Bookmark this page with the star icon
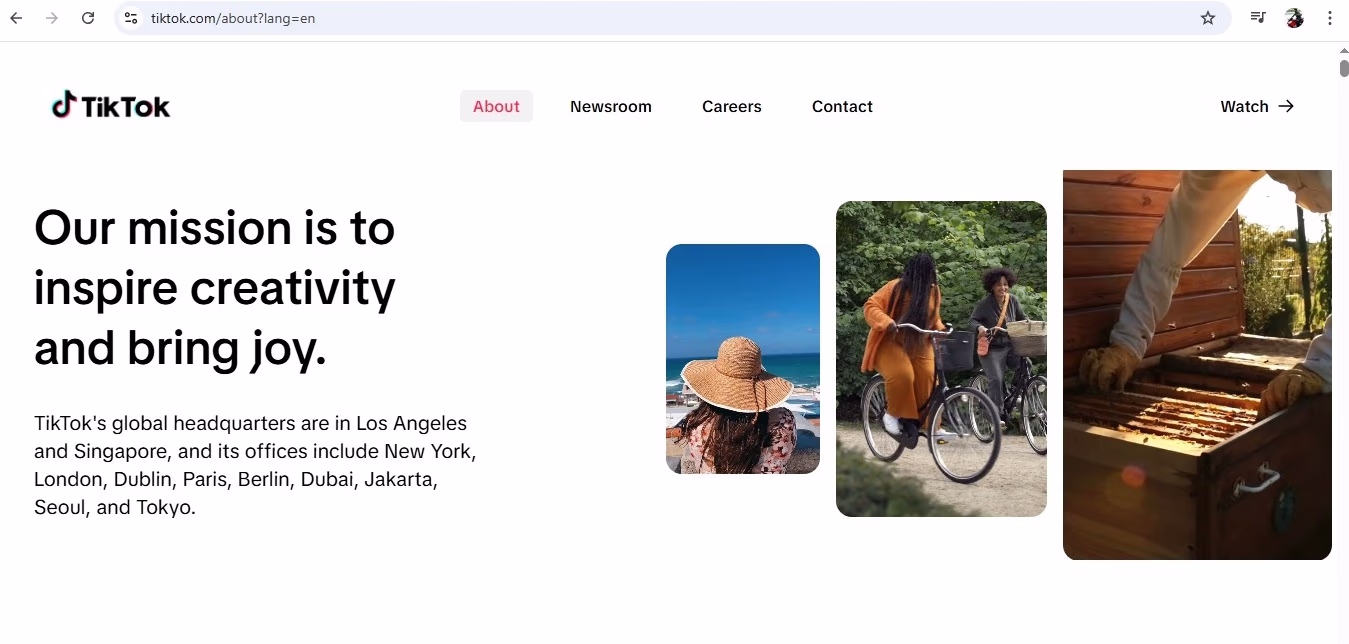The image size is (1349, 644). click(x=1207, y=18)
